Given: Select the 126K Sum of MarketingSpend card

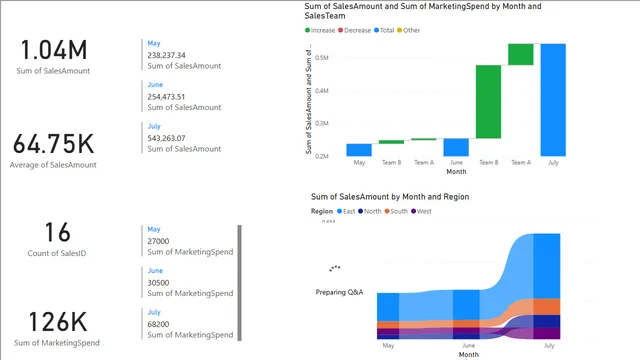Looking at the screenshot, I should [x=57, y=329].
